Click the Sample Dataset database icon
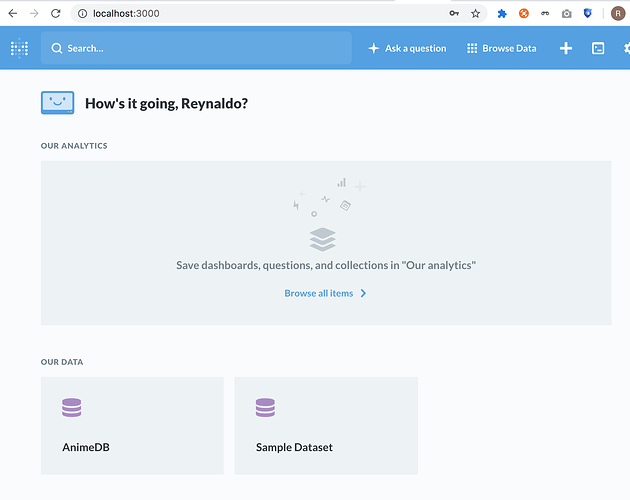 (265, 408)
